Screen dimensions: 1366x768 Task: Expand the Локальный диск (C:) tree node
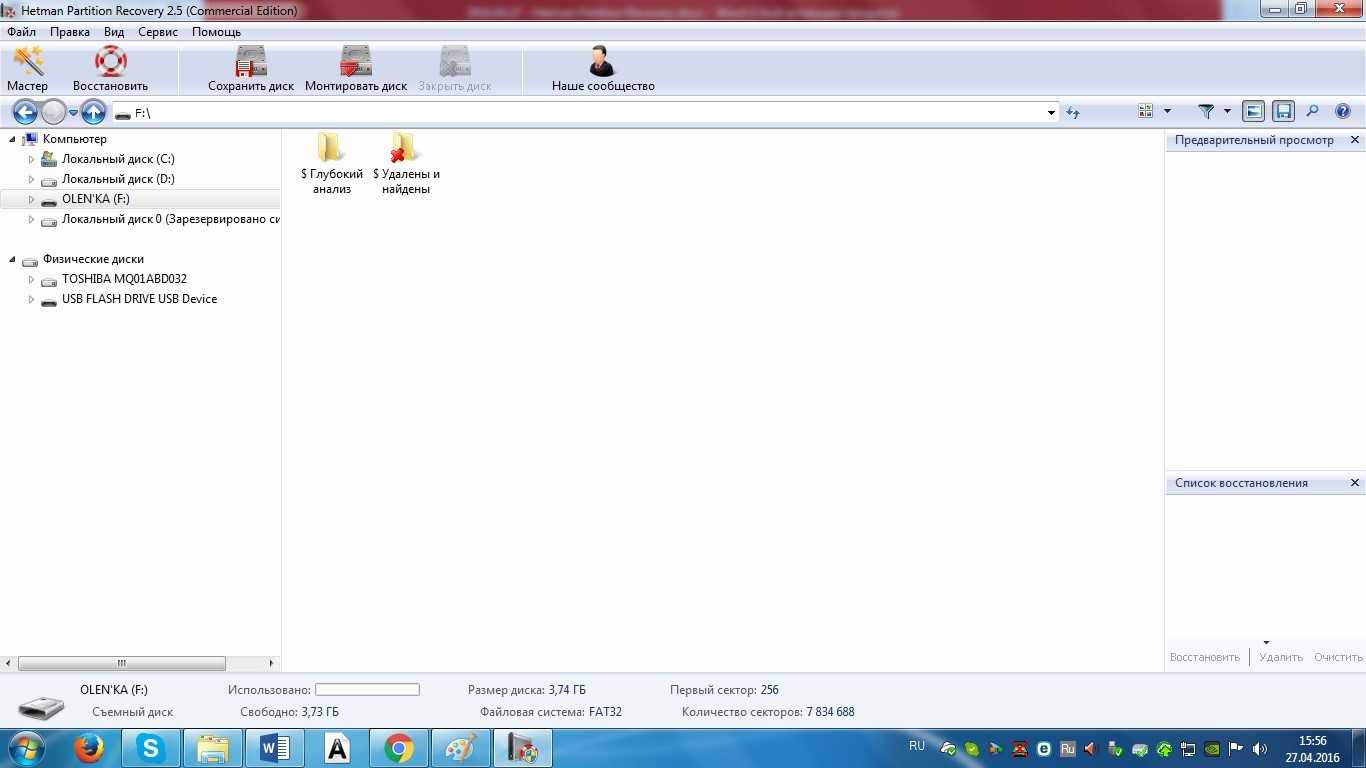click(x=31, y=159)
